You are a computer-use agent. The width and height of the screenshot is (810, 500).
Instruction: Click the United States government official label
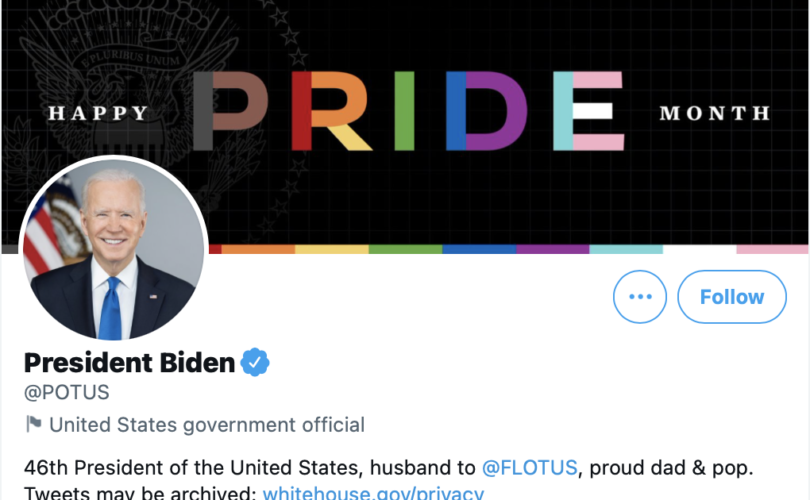point(207,424)
